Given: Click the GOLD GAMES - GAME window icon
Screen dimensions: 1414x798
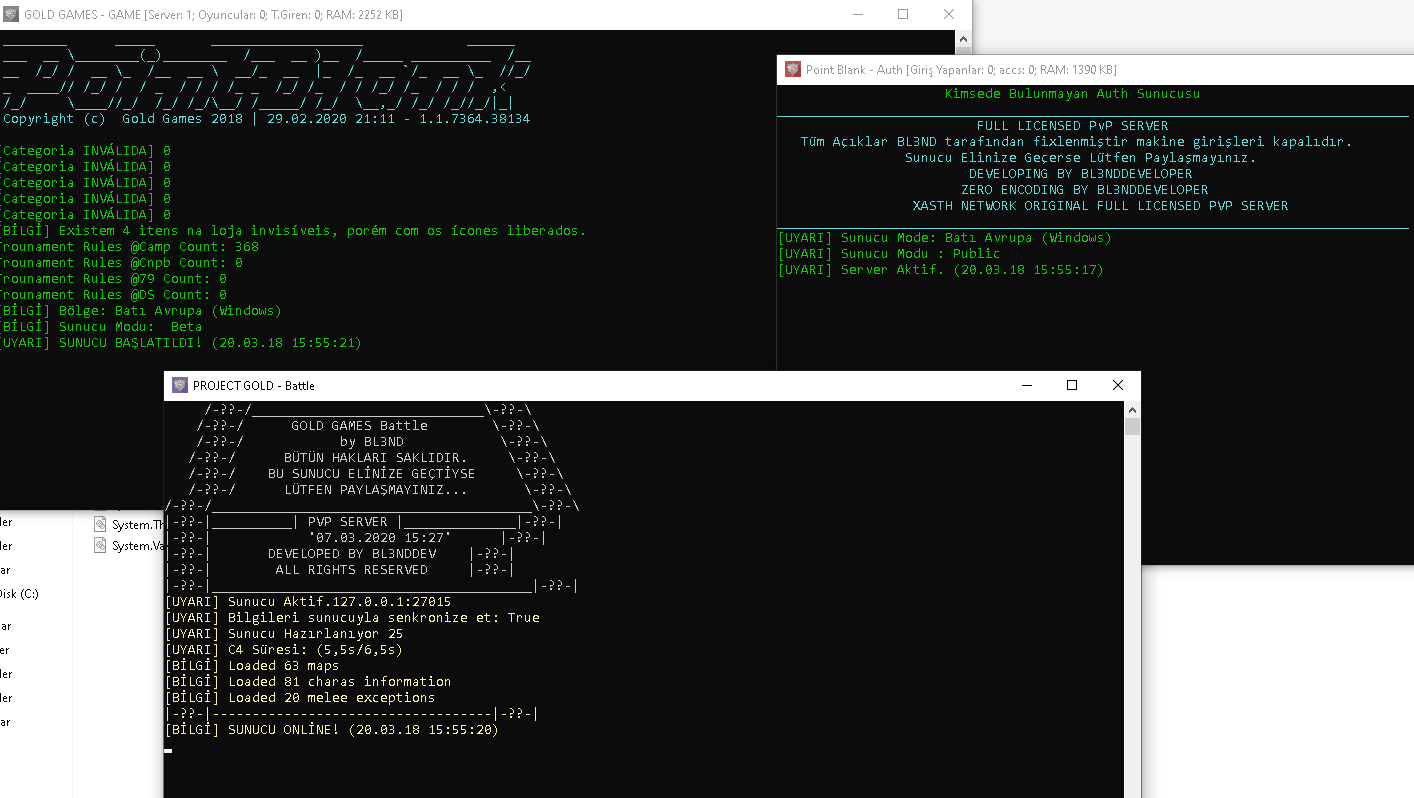Looking at the screenshot, I should pyautogui.click(x=11, y=15).
